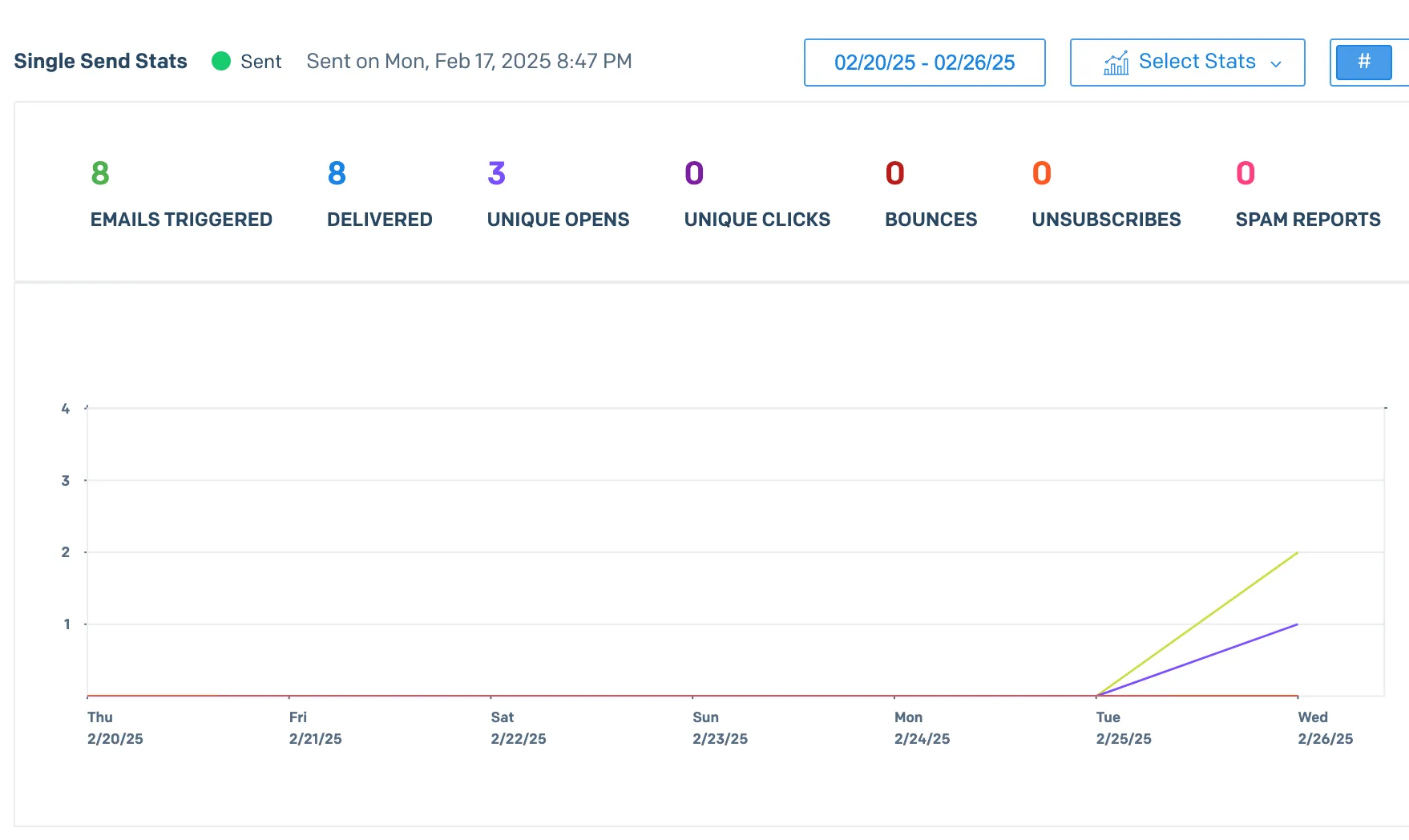Click the red Bounces zero count
The image size is (1409, 840).
[894, 173]
